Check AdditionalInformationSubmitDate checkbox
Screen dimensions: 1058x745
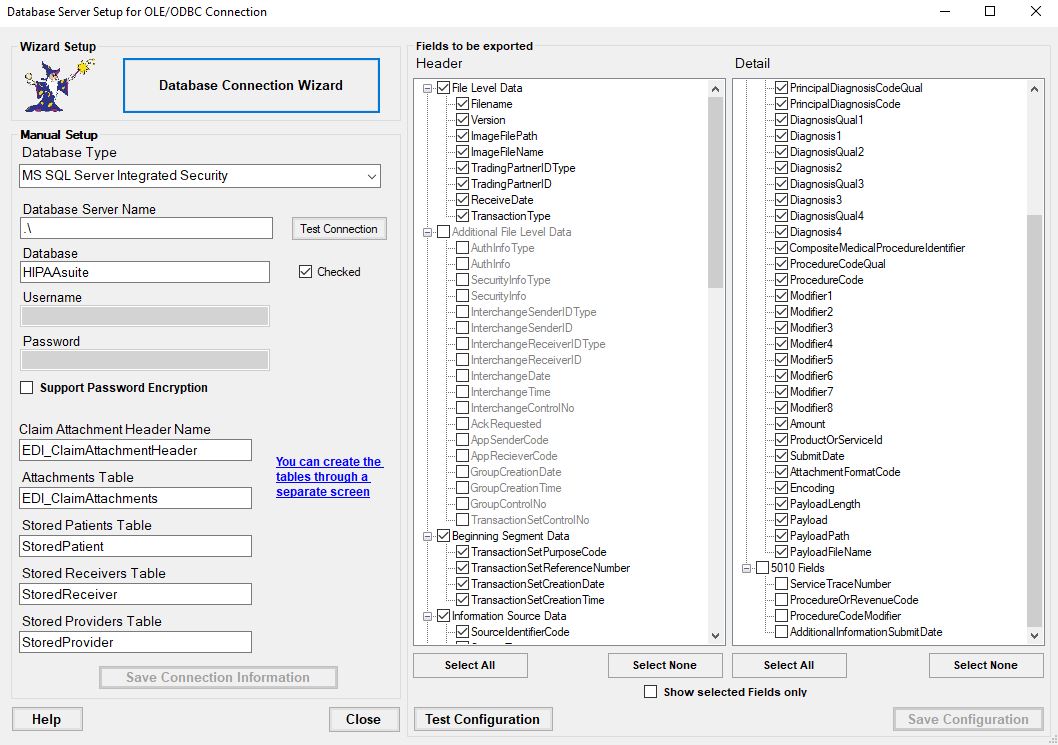pos(781,632)
